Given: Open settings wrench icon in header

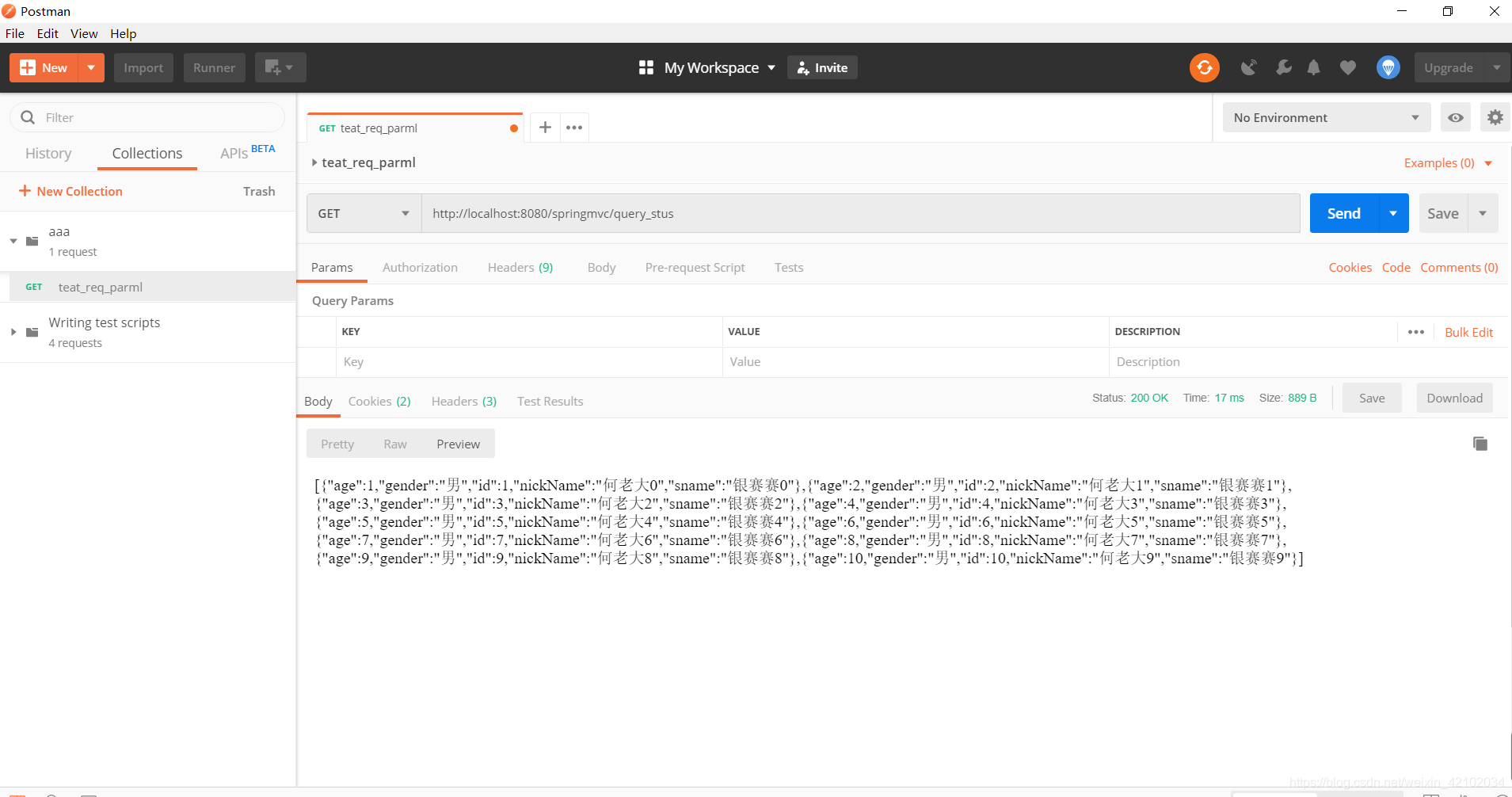Looking at the screenshot, I should [1283, 67].
